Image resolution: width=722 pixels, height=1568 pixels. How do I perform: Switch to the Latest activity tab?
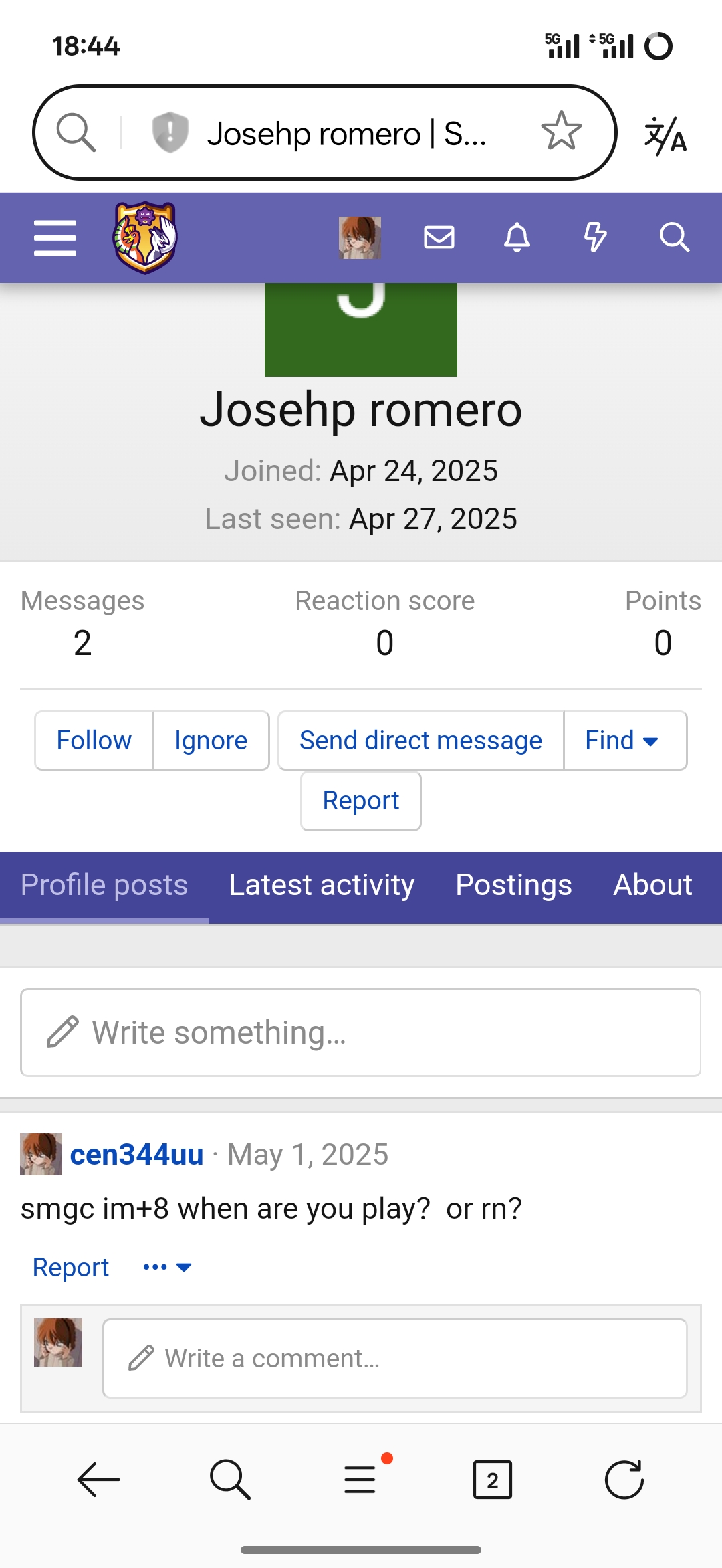point(322,885)
